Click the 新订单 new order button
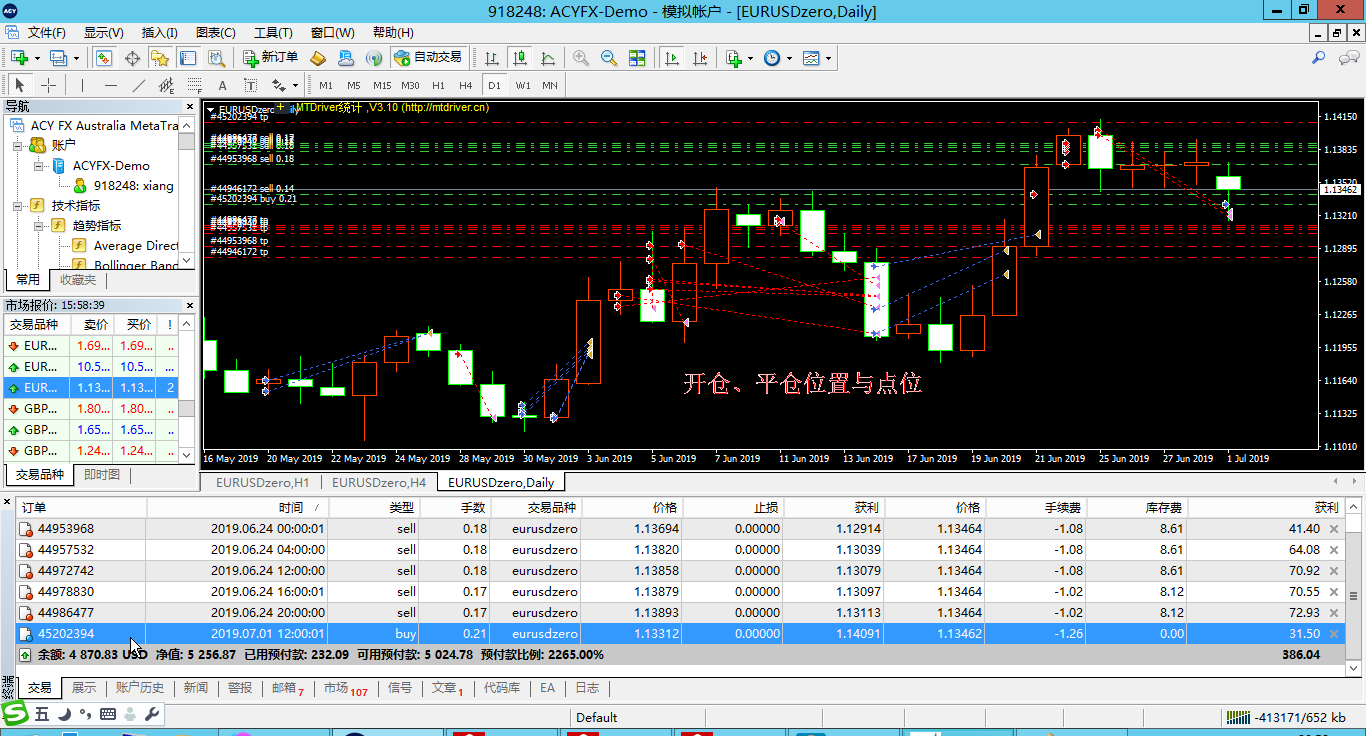Viewport: 1366px width, 736px height. (270, 58)
